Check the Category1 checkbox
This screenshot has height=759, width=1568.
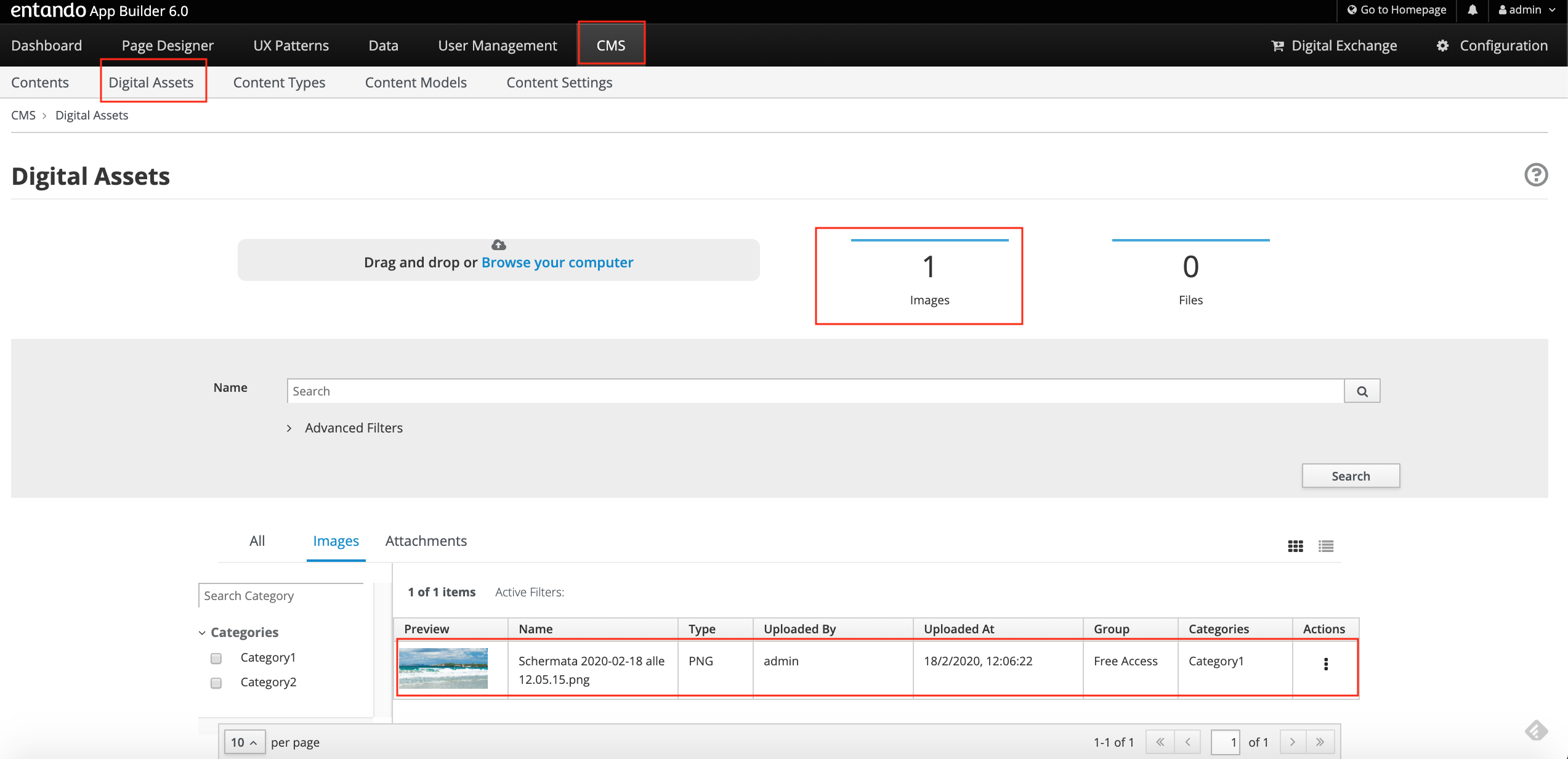[x=216, y=658]
